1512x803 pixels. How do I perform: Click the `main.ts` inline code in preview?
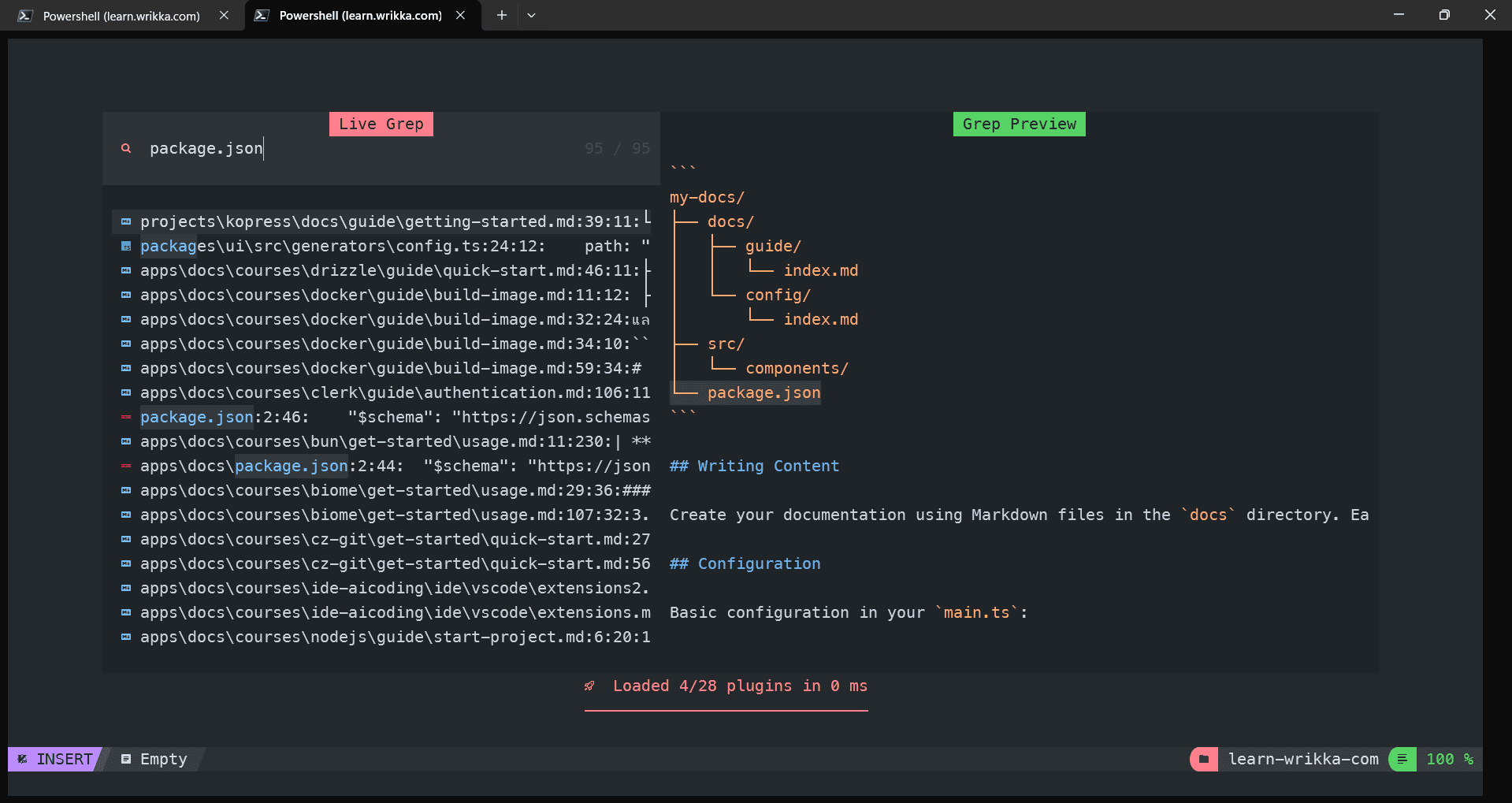(976, 612)
